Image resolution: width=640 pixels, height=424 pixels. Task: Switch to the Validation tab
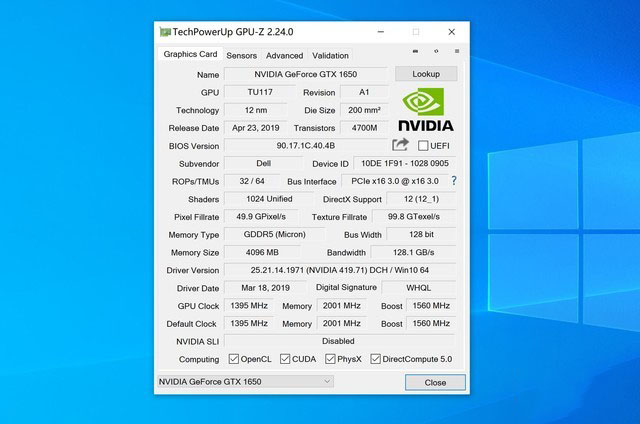(x=330, y=55)
